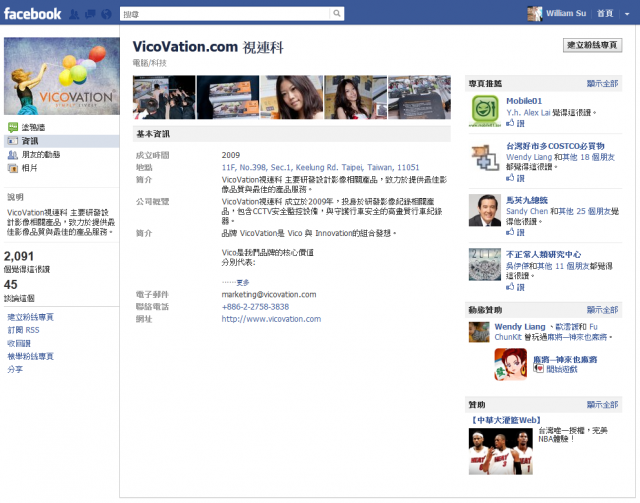
Task: Click 馬英九總統 portrait thumbnail
Action: [485, 210]
